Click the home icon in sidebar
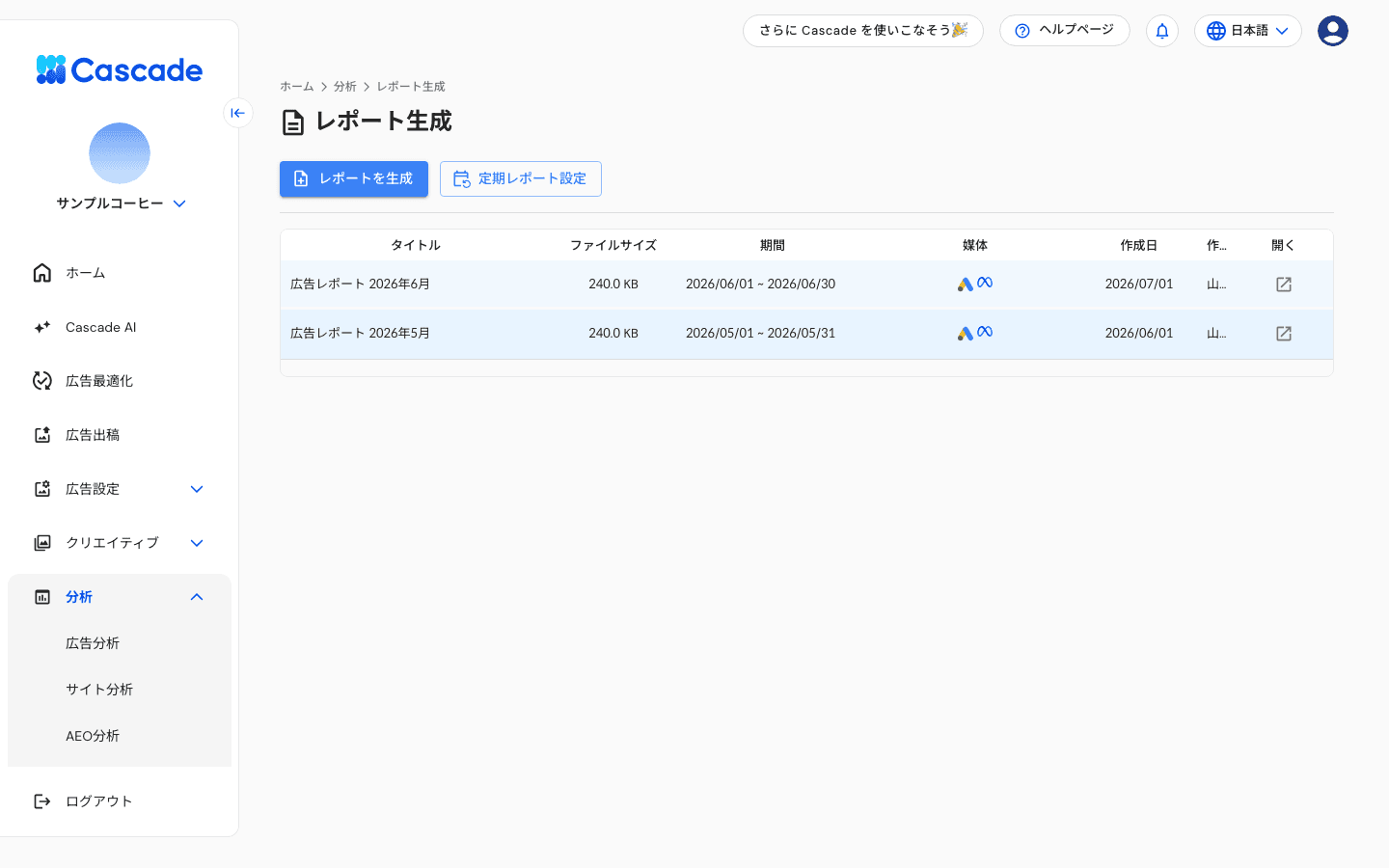Viewport: 1389px width, 868px height. [x=42, y=273]
